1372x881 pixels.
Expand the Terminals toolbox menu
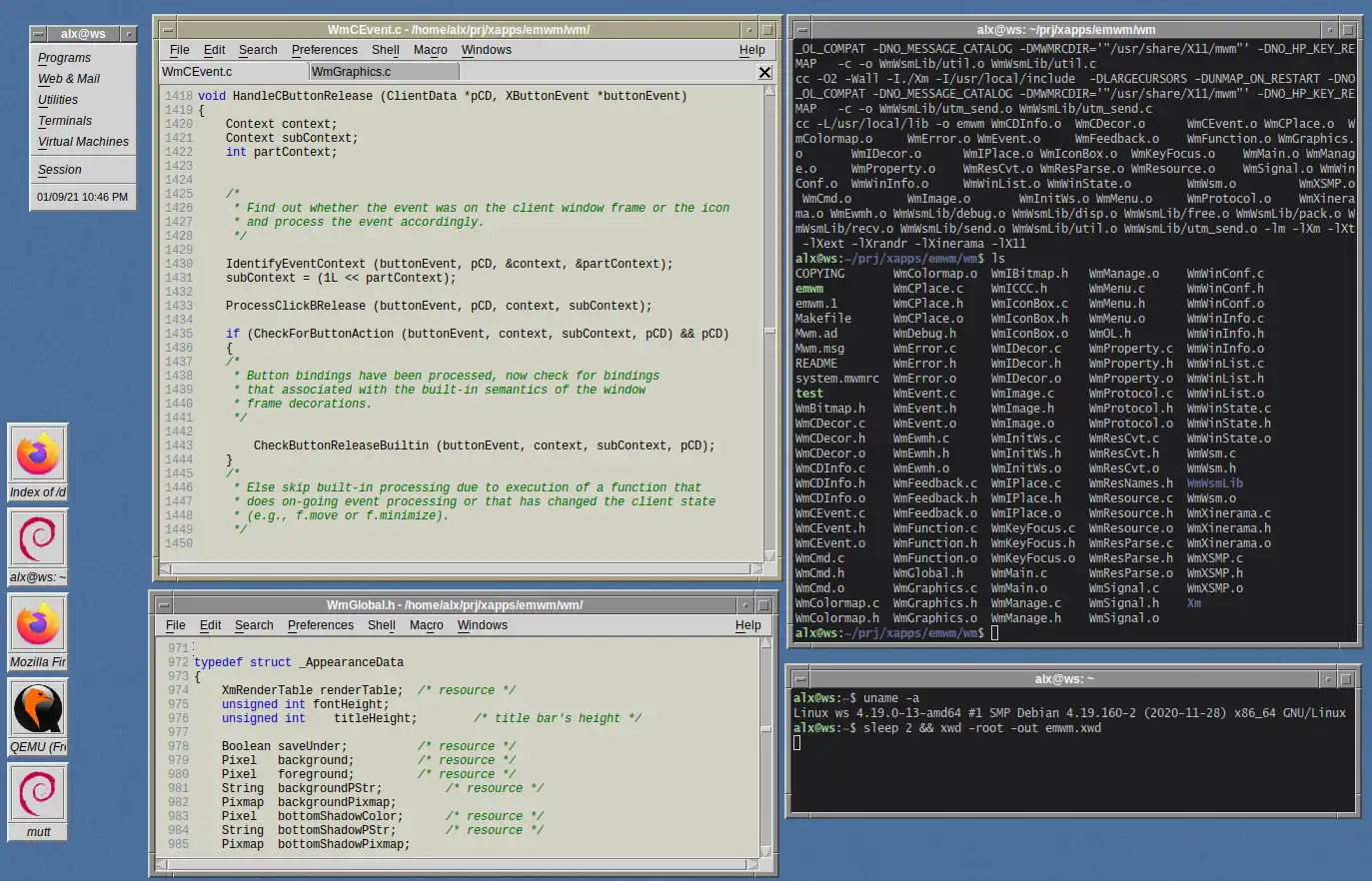click(x=65, y=121)
